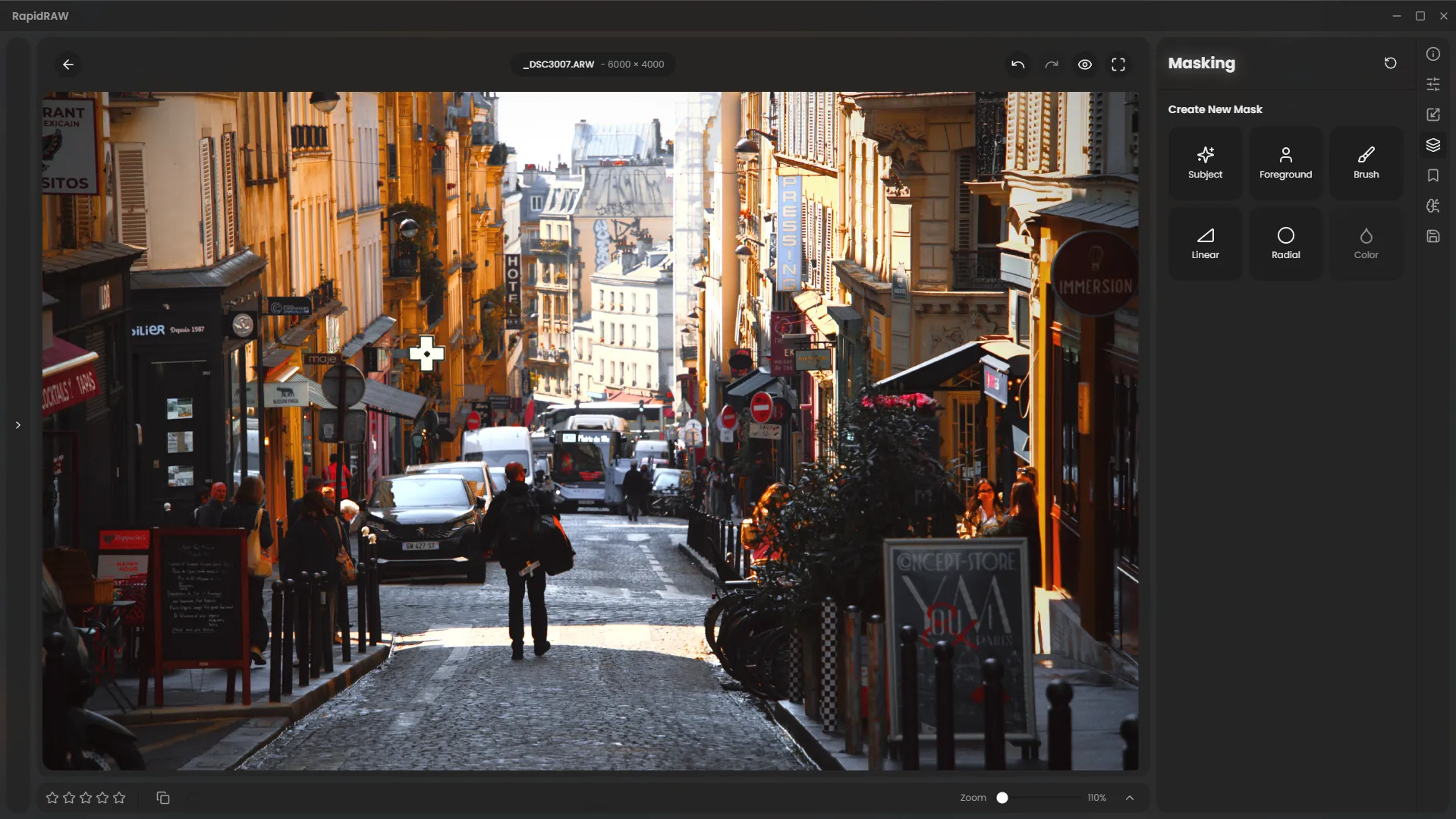Image resolution: width=1456 pixels, height=819 pixels.
Task: Copy adjustments with the copy icon
Action: point(163,798)
